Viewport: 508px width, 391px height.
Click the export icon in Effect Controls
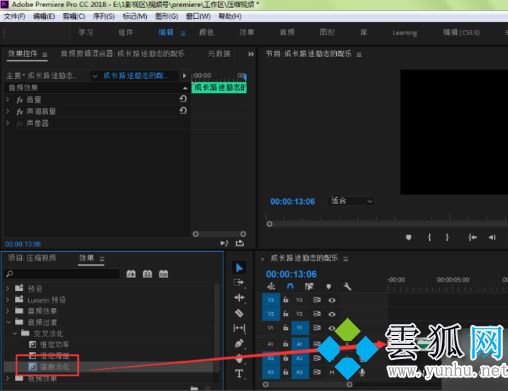point(240,243)
